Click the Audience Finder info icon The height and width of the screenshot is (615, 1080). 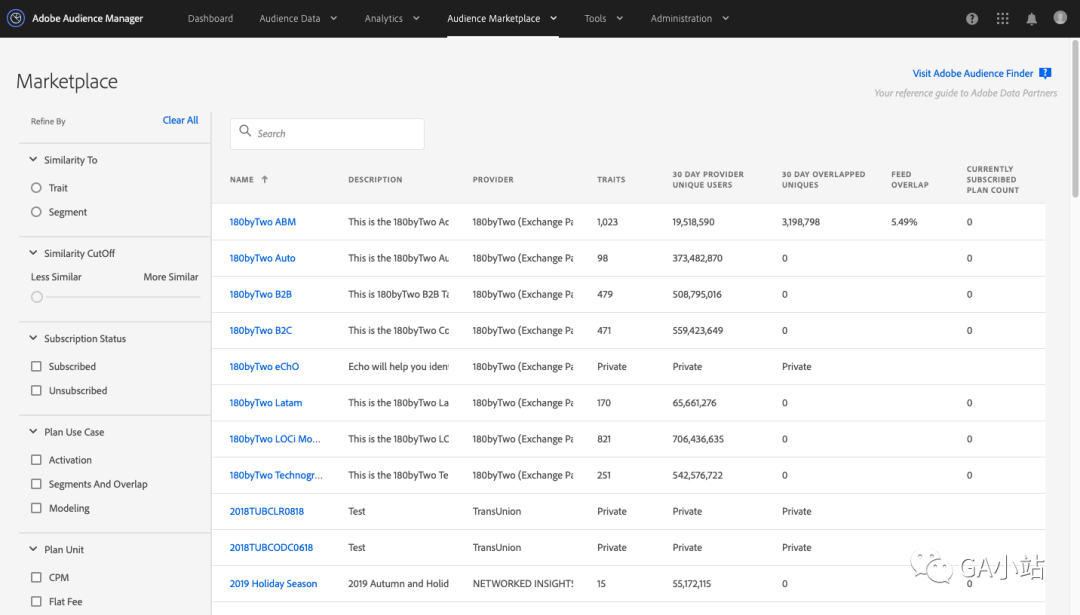(1045, 73)
